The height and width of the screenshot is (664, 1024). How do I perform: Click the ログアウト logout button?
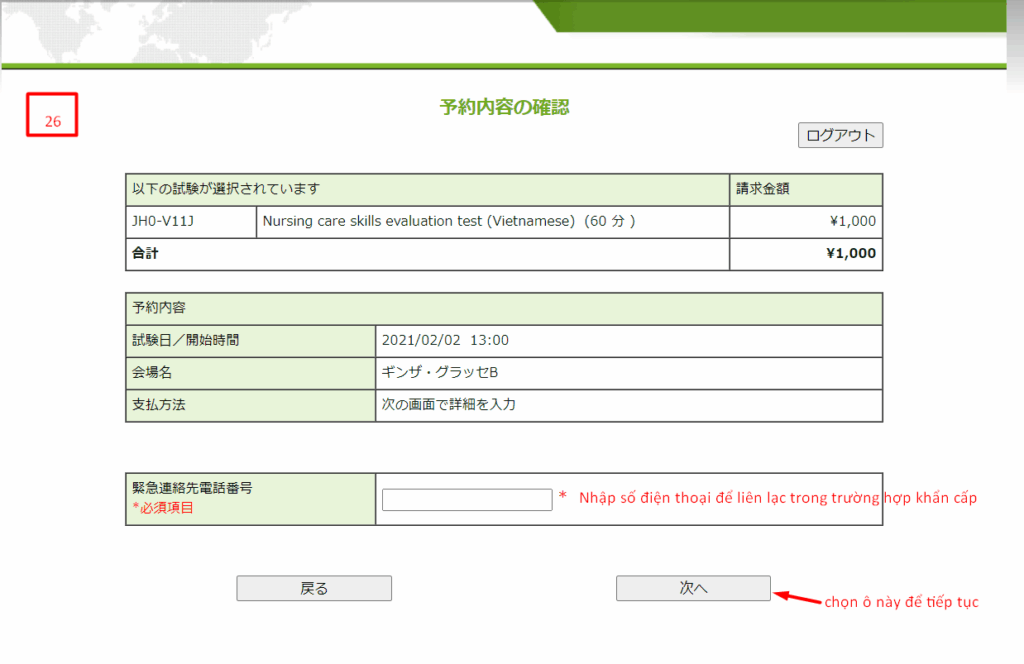[840, 135]
